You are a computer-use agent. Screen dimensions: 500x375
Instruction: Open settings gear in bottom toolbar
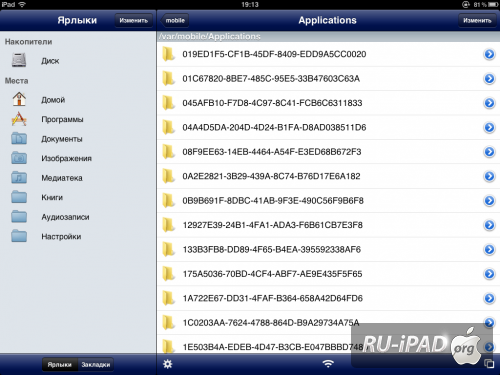coord(168,364)
